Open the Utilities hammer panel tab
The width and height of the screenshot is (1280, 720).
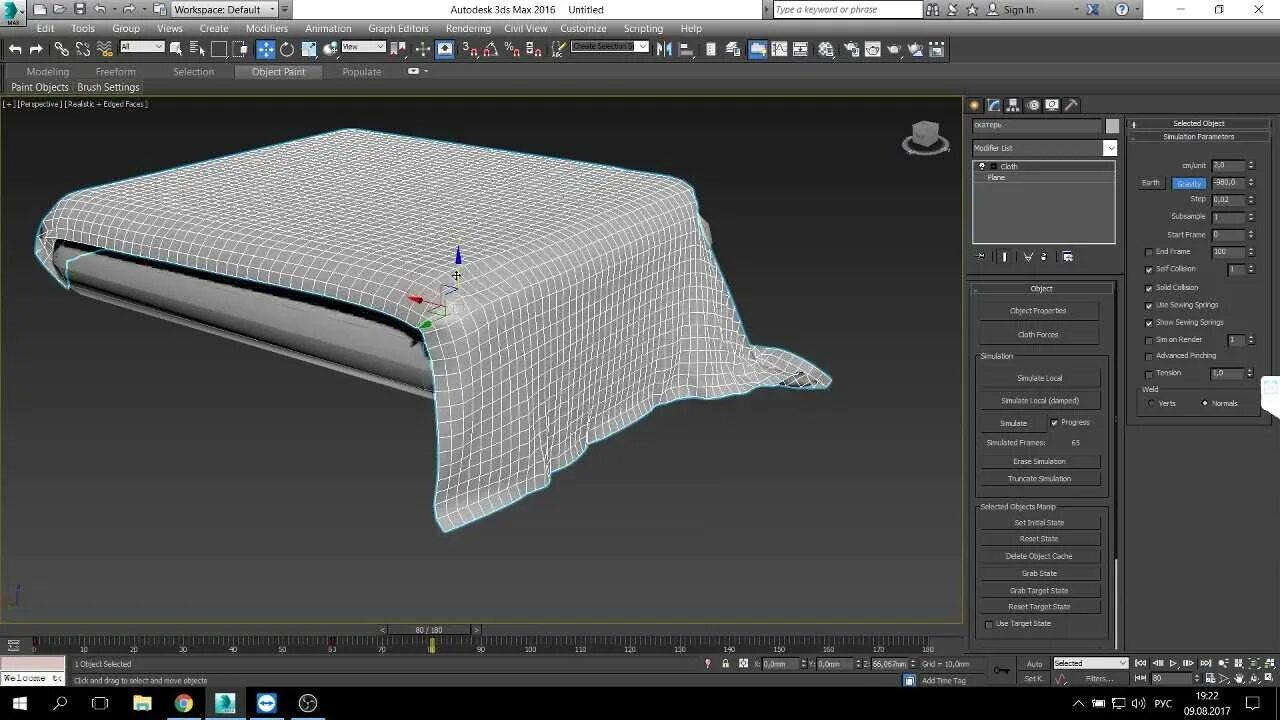tap(1071, 105)
